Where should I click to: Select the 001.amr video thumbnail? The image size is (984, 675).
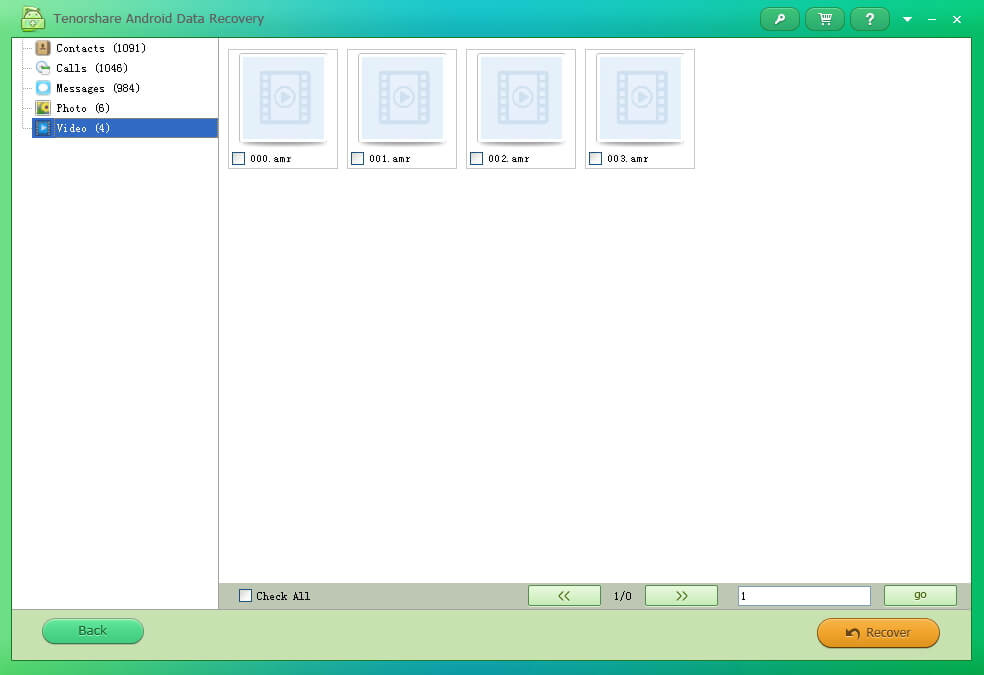(x=402, y=97)
